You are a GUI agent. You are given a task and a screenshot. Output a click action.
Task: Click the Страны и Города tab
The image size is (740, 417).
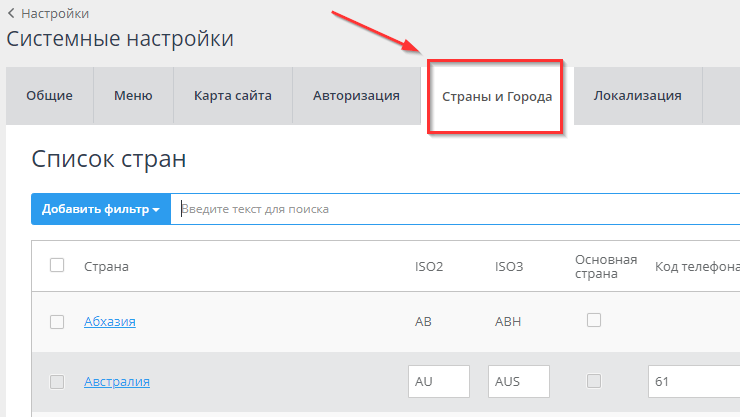point(496,97)
